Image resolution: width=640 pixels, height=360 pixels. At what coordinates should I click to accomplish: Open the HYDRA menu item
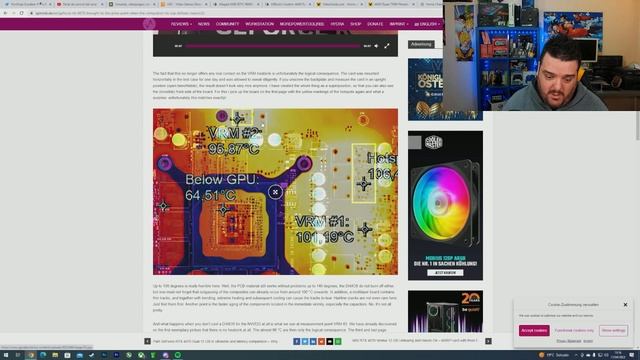coord(337,24)
